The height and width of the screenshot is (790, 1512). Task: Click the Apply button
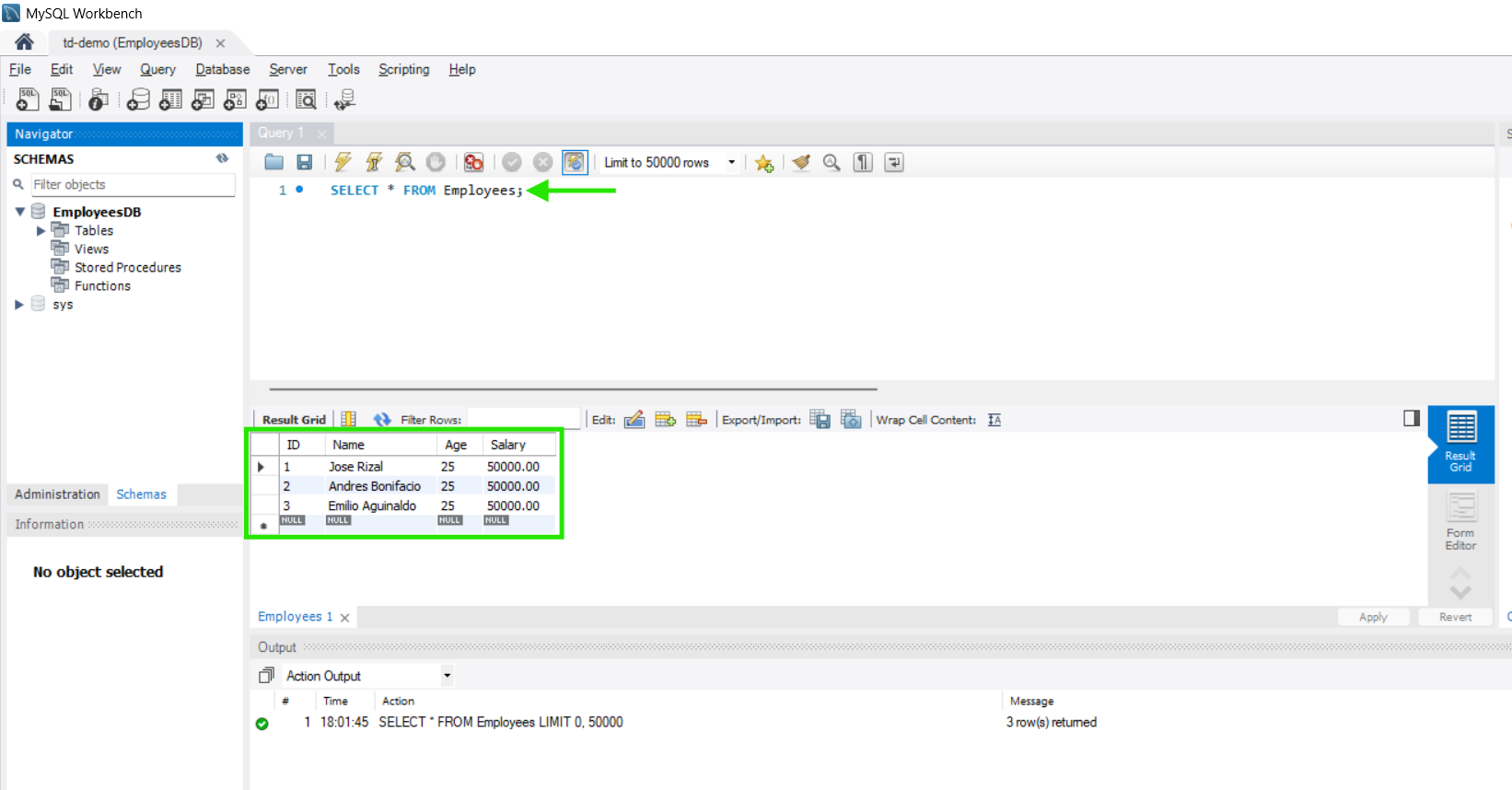[x=1372, y=617]
